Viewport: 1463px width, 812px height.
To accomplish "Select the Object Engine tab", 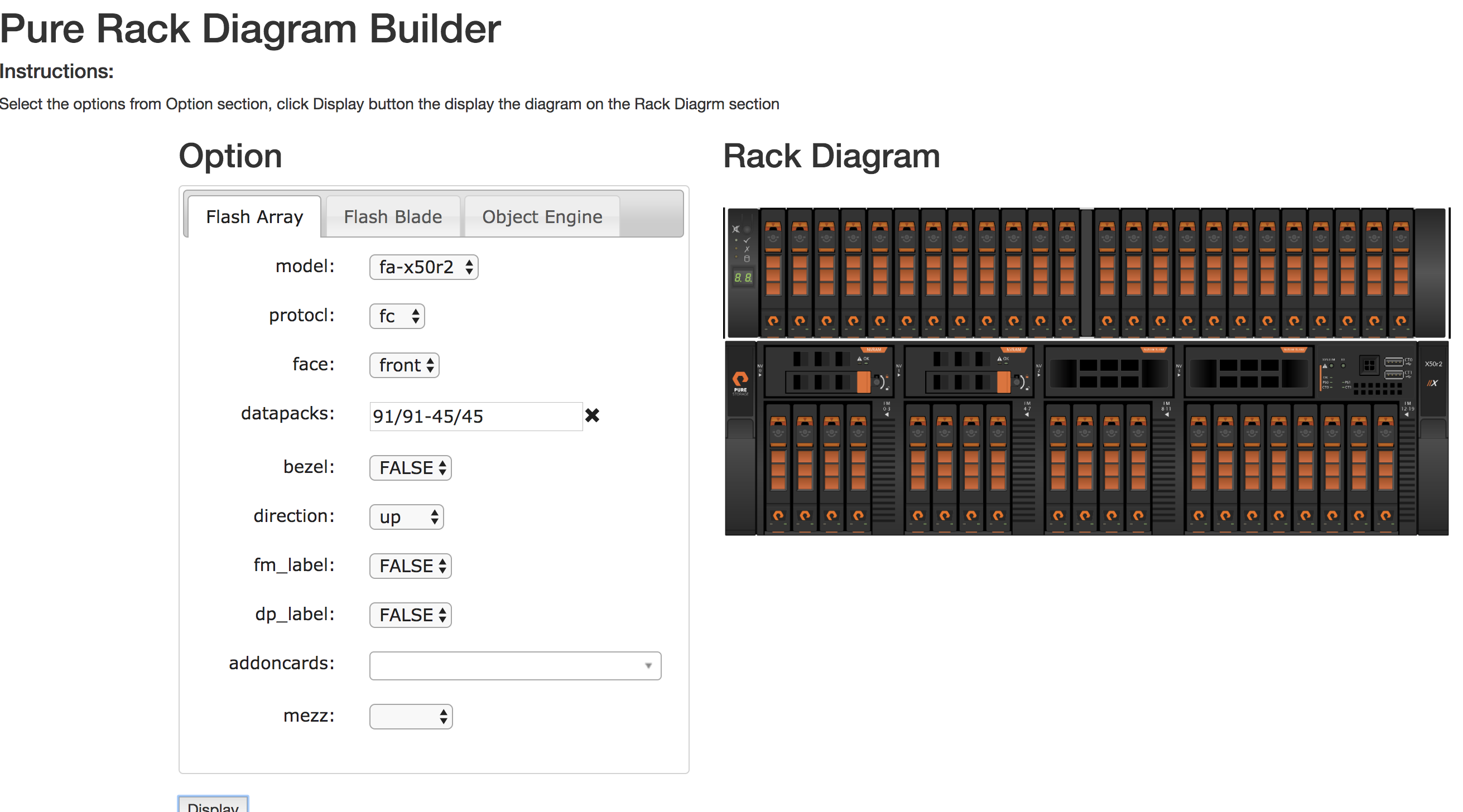I will pos(542,216).
